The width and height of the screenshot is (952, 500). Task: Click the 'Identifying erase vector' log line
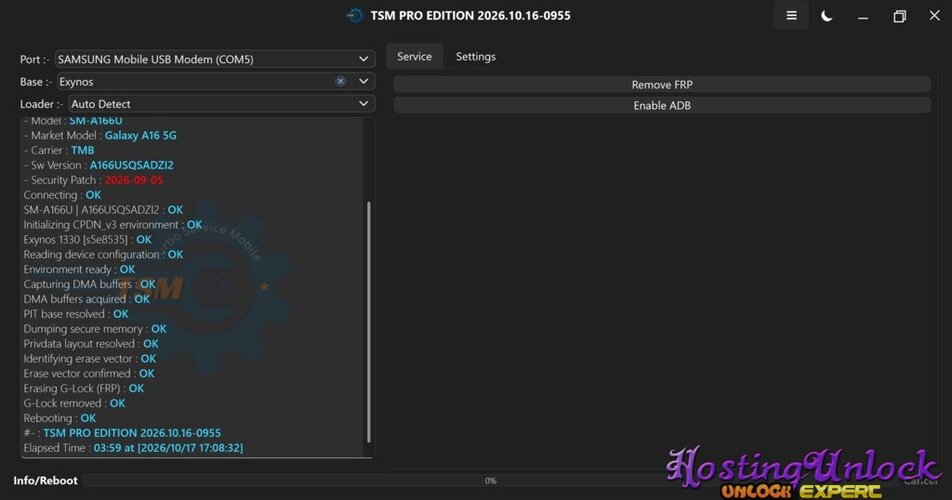(x=89, y=358)
